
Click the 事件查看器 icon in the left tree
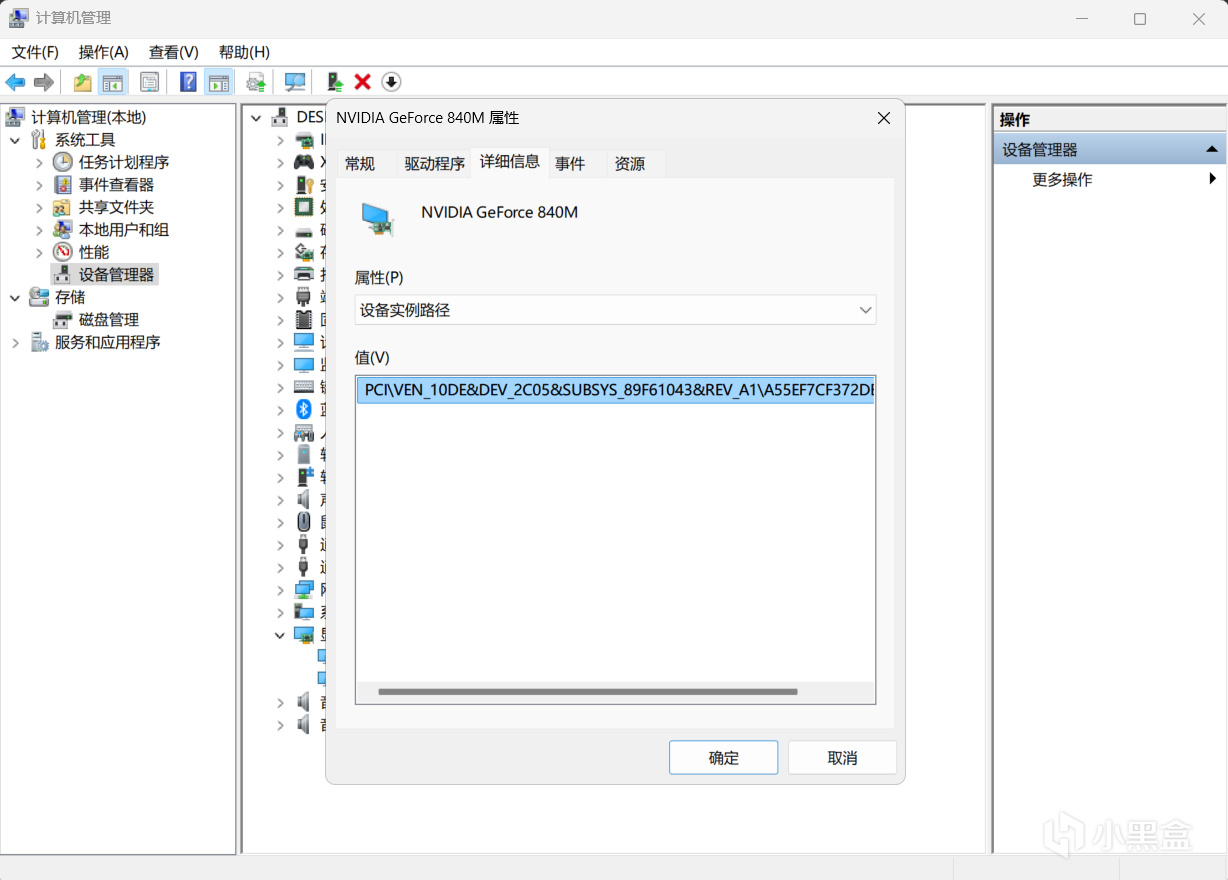[63, 184]
